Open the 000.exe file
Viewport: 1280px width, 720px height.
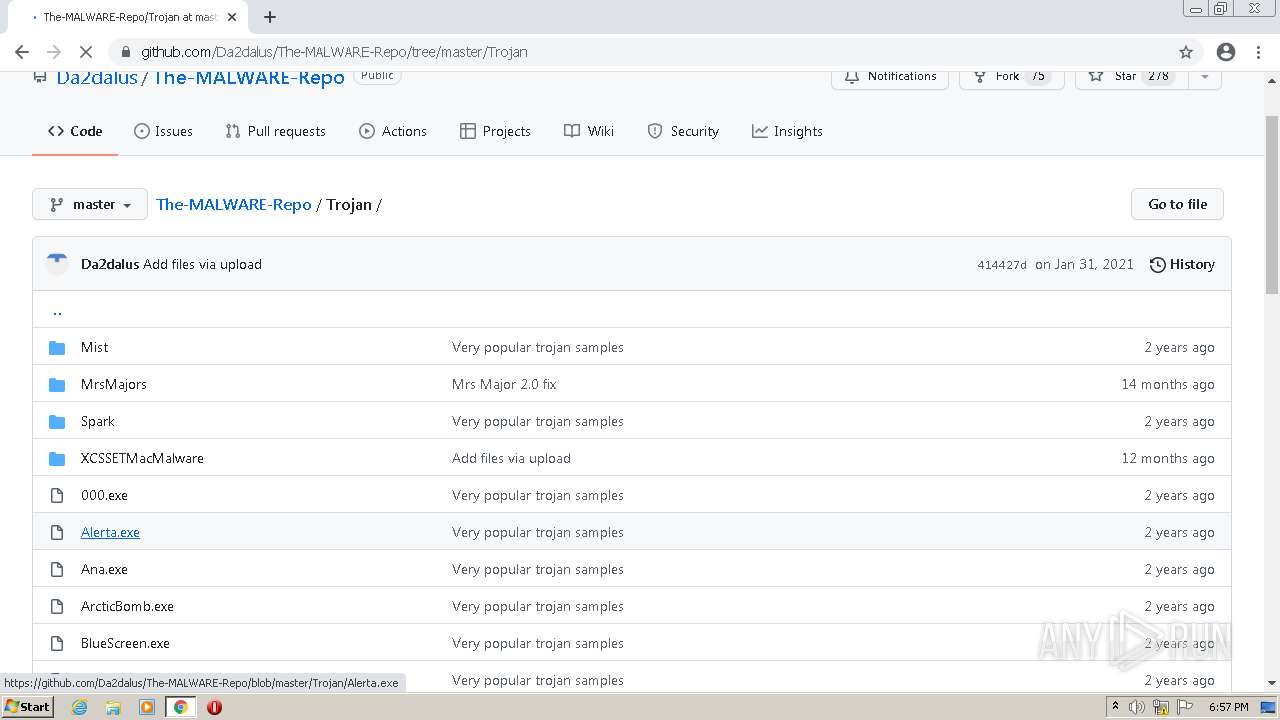pos(104,495)
